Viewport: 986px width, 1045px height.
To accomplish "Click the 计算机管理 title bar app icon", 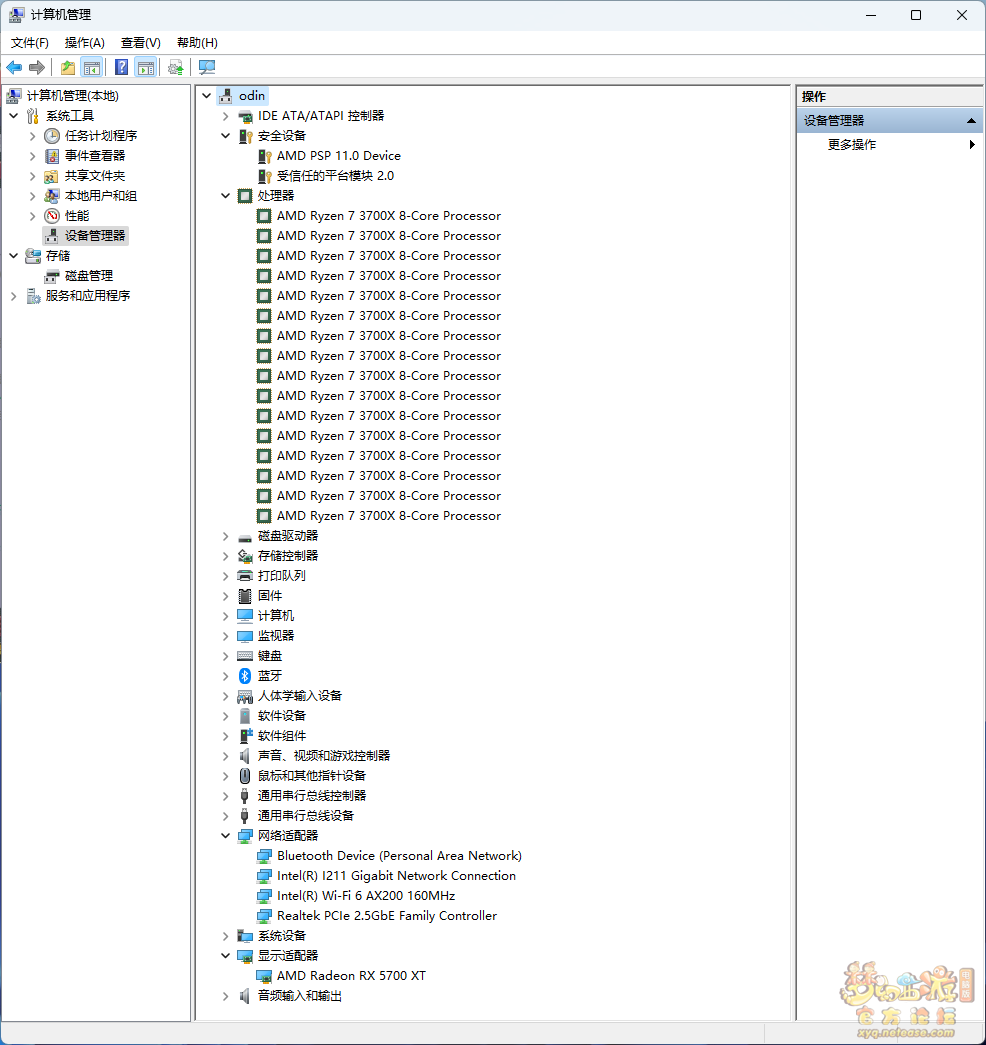I will (17, 15).
